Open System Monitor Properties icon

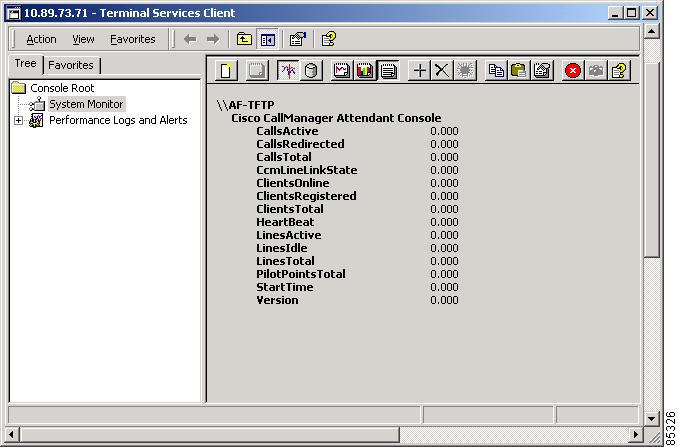tap(542, 70)
